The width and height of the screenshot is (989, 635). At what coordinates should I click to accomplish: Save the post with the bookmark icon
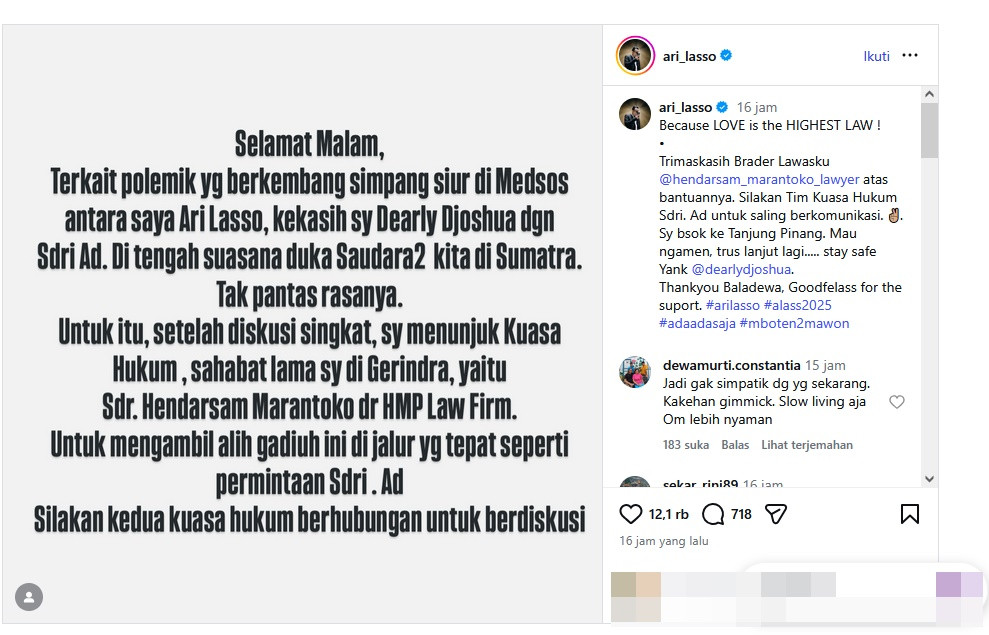(x=910, y=514)
